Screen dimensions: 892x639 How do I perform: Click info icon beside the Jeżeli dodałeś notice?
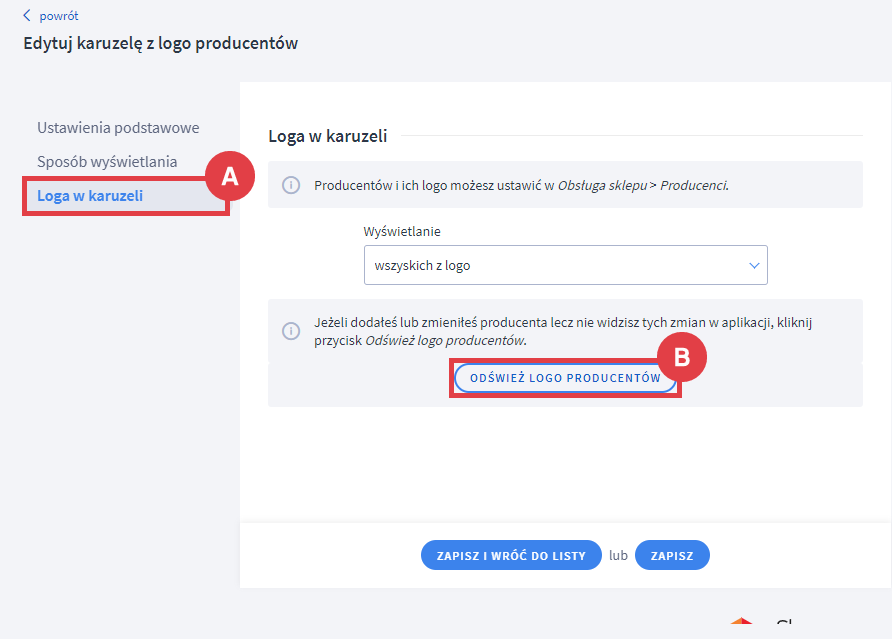click(291, 331)
